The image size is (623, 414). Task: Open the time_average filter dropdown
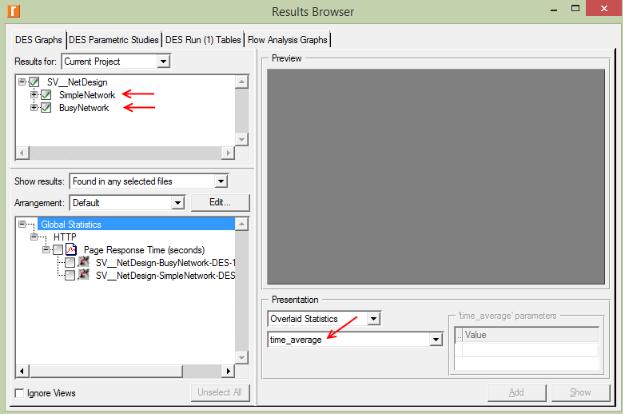[x=436, y=340]
